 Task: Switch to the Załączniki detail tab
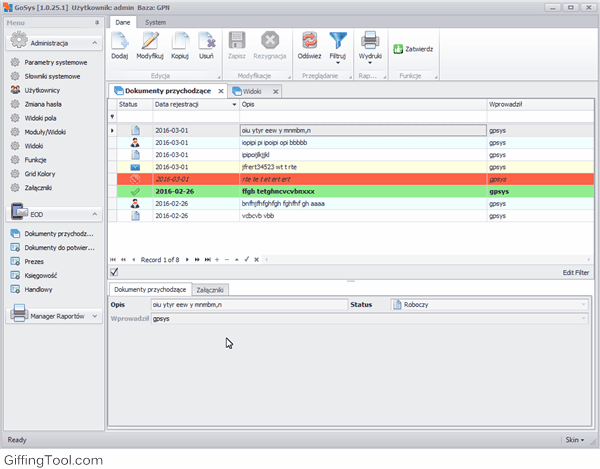pos(209,289)
